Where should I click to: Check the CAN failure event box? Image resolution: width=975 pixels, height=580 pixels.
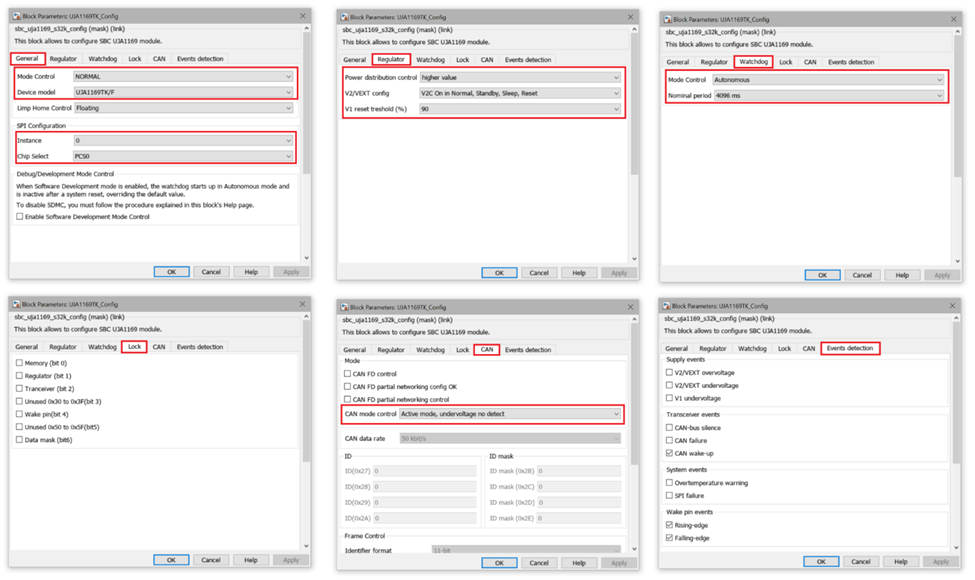pos(670,440)
